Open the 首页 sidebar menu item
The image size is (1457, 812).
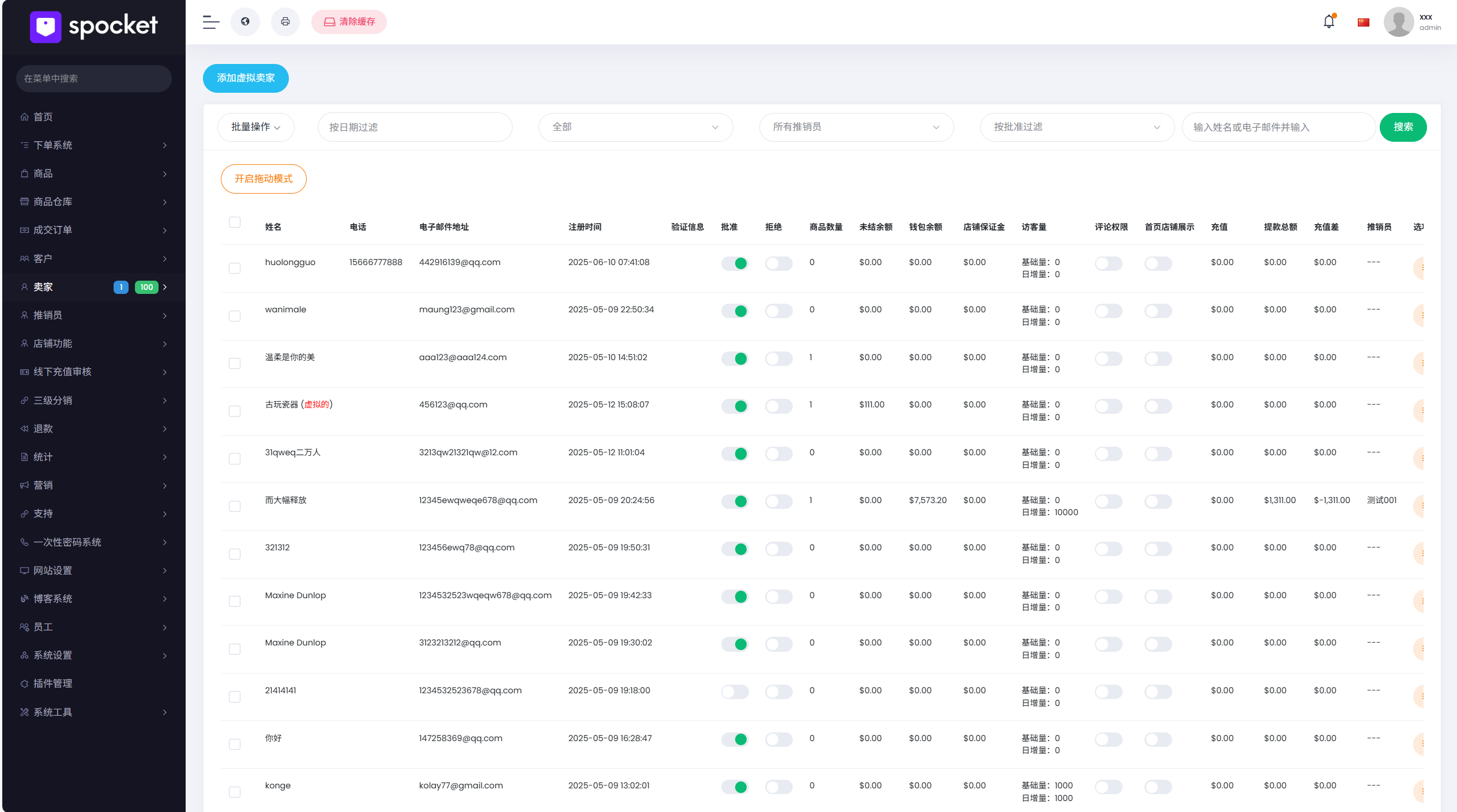[43, 117]
